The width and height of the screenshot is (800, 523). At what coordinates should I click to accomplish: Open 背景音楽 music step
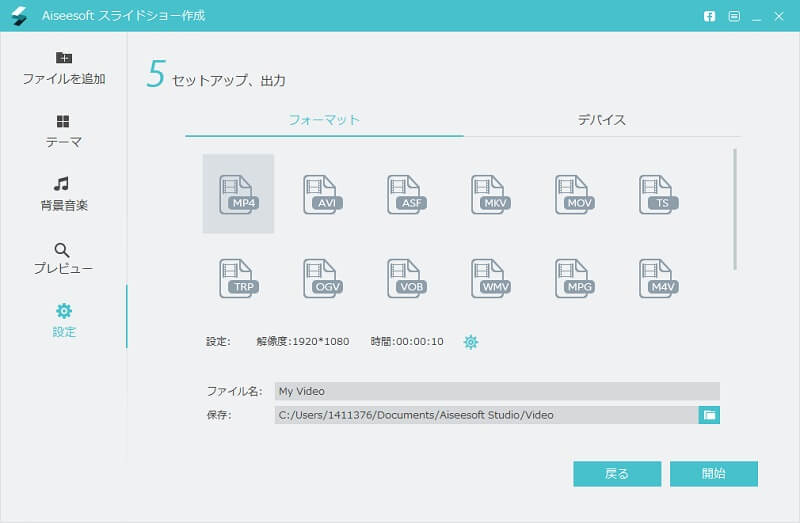[x=63, y=194]
